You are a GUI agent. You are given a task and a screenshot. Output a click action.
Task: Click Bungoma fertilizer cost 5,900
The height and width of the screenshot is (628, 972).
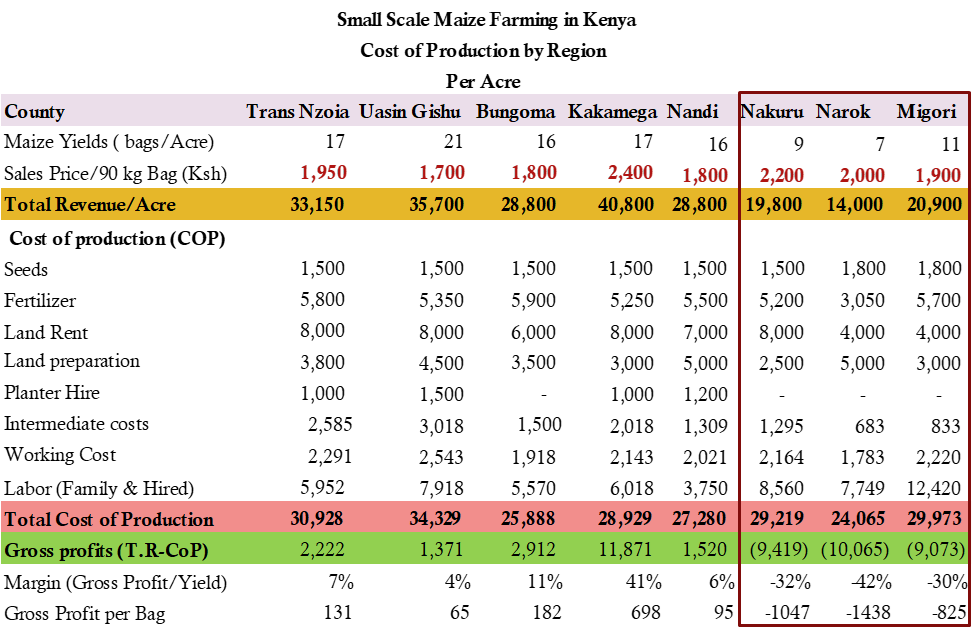coord(533,301)
